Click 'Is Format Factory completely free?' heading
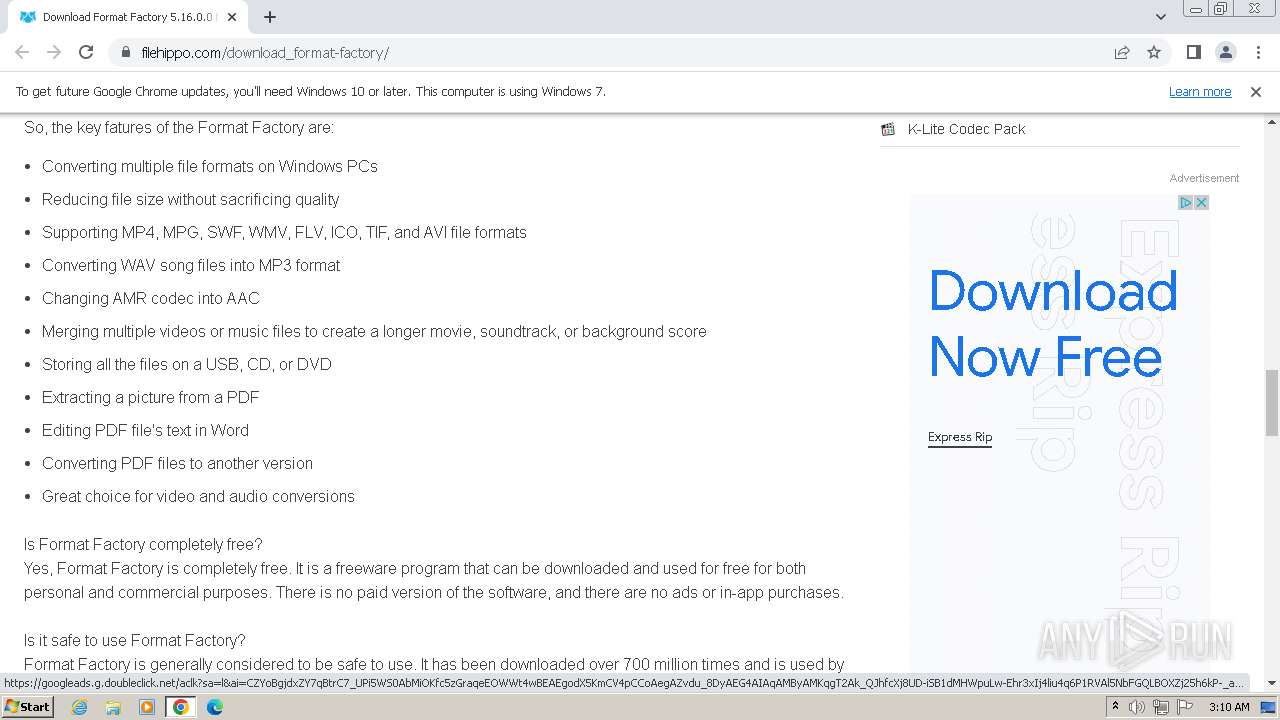The height and width of the screenshot is (720, 1280). [x=143, y=545]
